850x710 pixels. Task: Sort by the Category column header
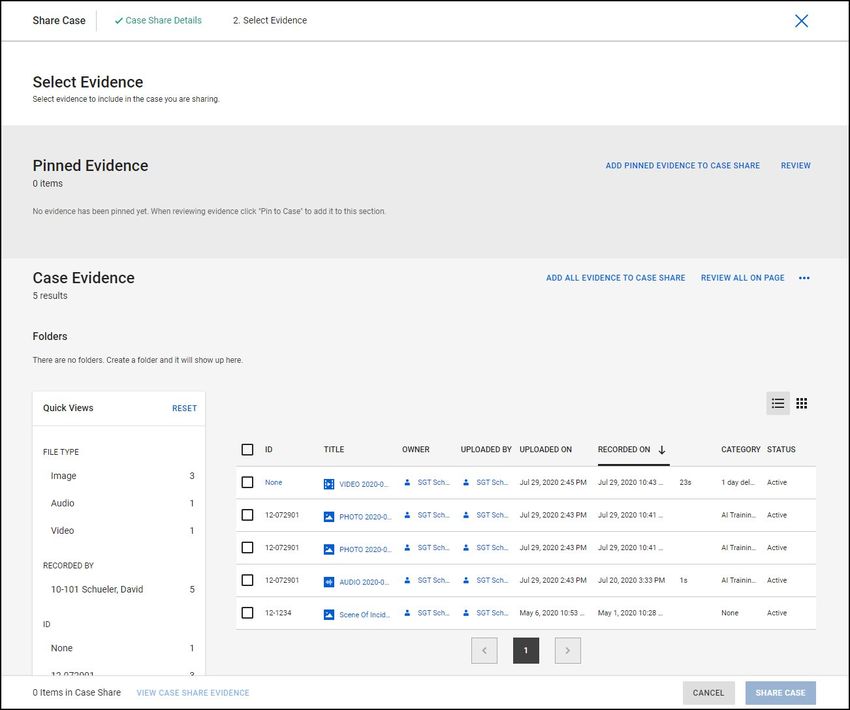click(x=741, y=449)
